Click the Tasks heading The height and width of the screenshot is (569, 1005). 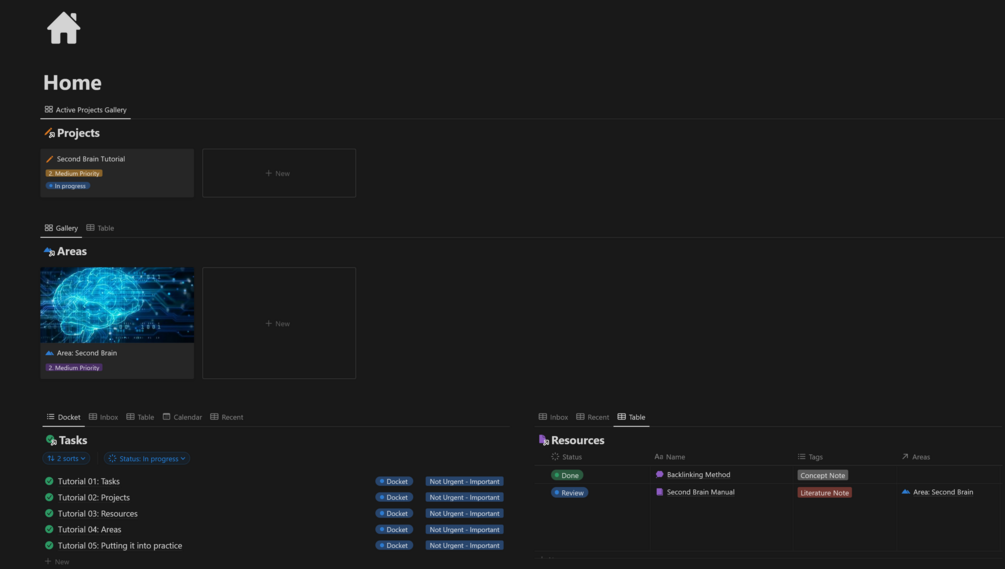(73, 440)
